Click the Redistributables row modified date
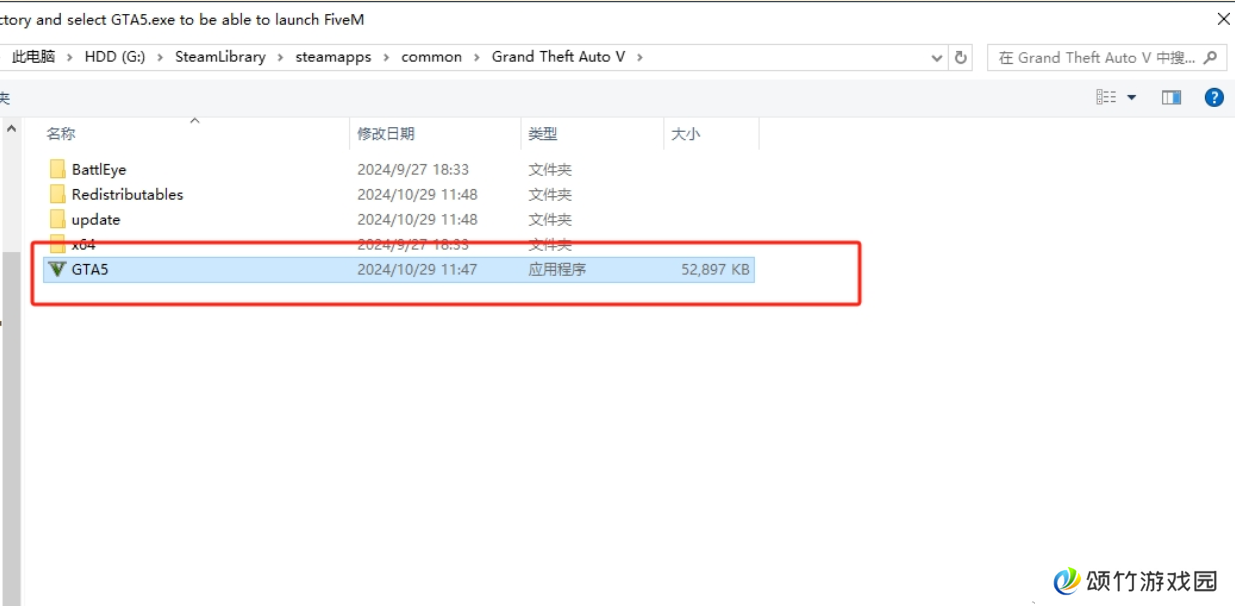 click(417, 194)
